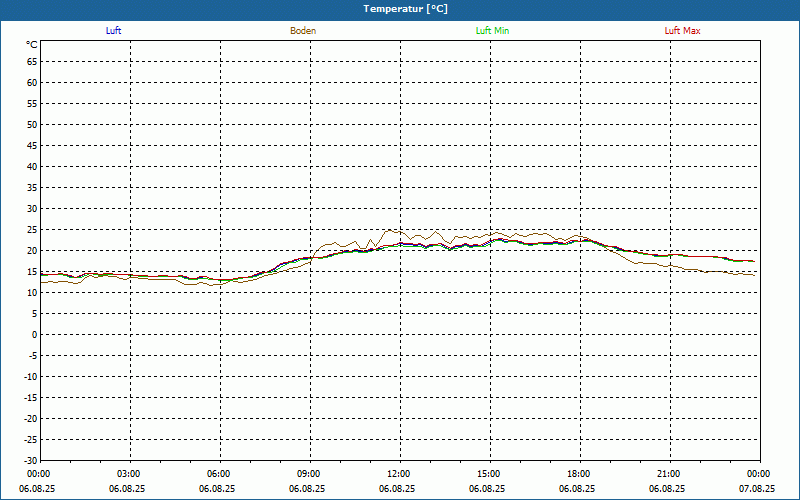Viewport: 800px width, 500px height.
Task: Click the 40 y-axis label
Action: 32,167
